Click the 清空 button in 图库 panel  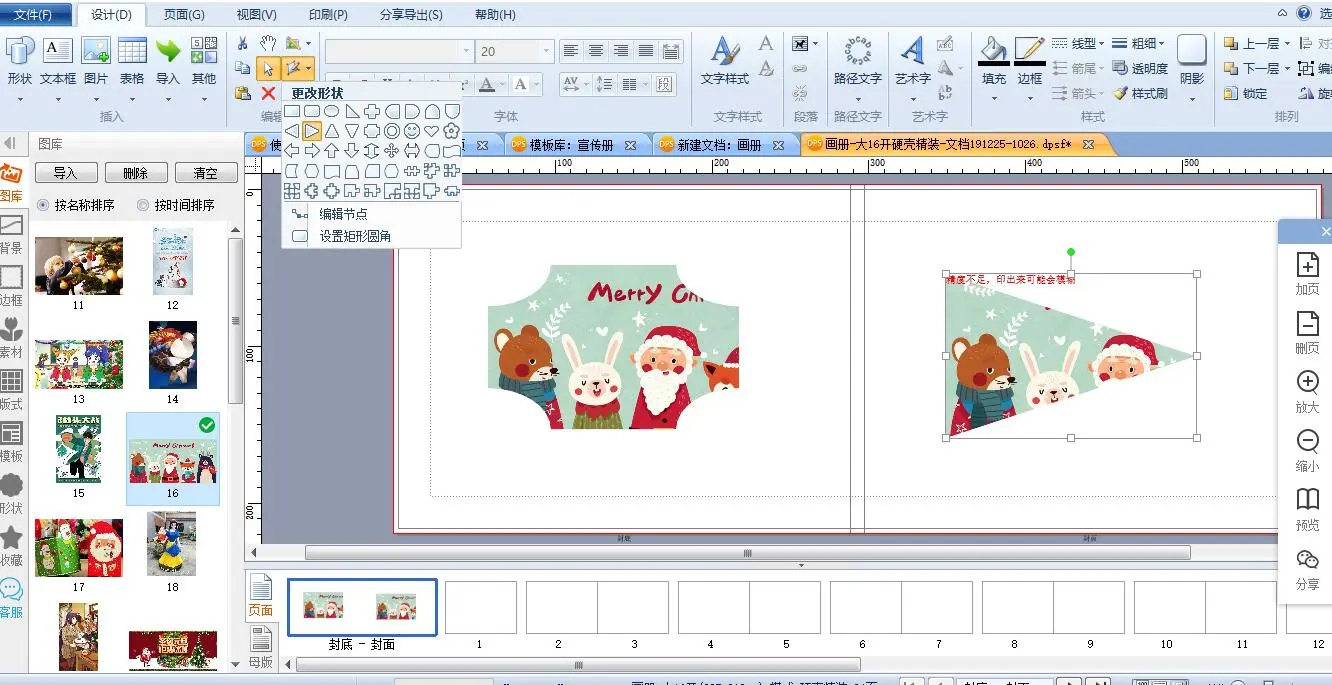(x=205, y=173)
